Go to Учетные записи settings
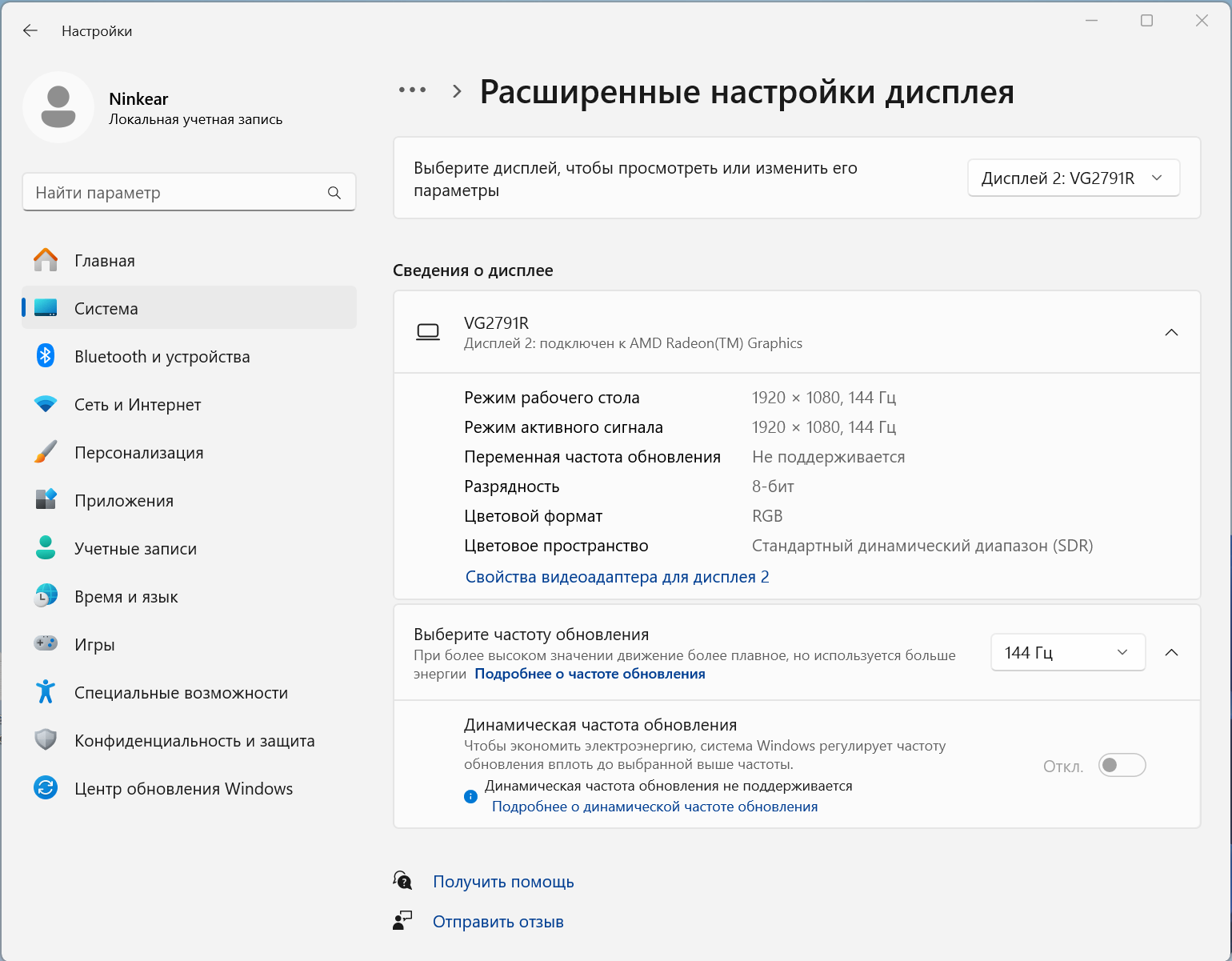This screenshot has width=1232, height=961. coord(135,549)
